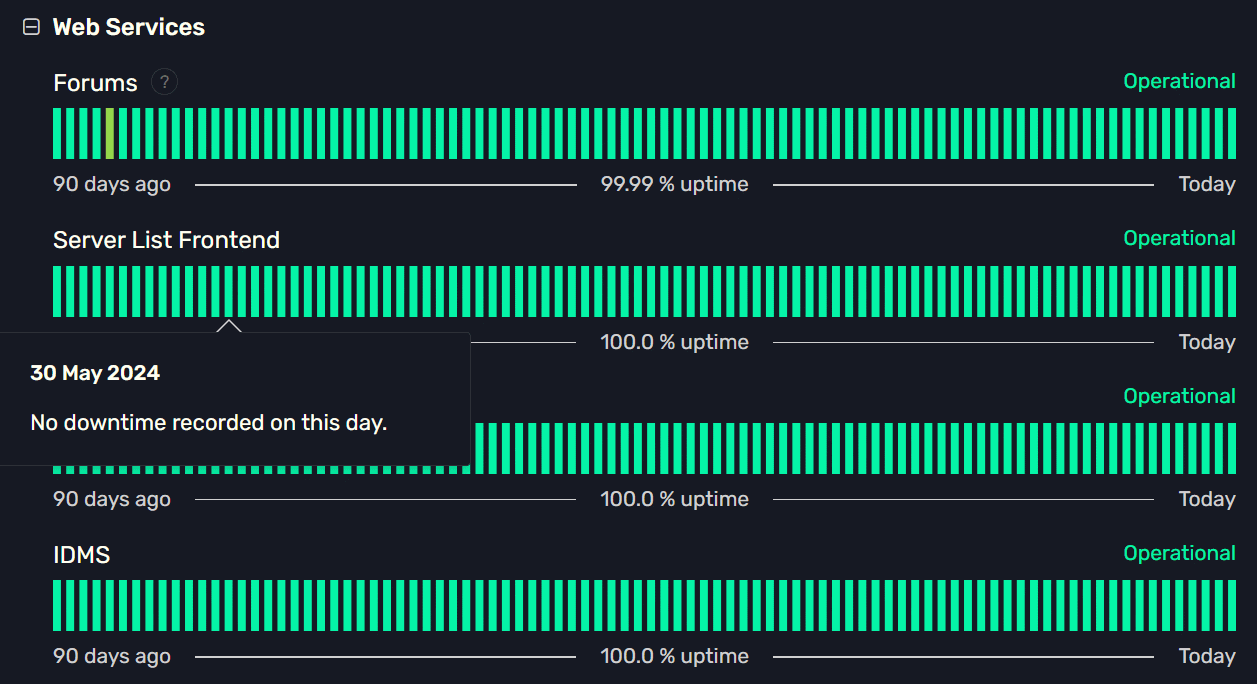Click the 90 days ago label under IDMS
This screenshot has width=1257, height=684.
click(111, 656)
